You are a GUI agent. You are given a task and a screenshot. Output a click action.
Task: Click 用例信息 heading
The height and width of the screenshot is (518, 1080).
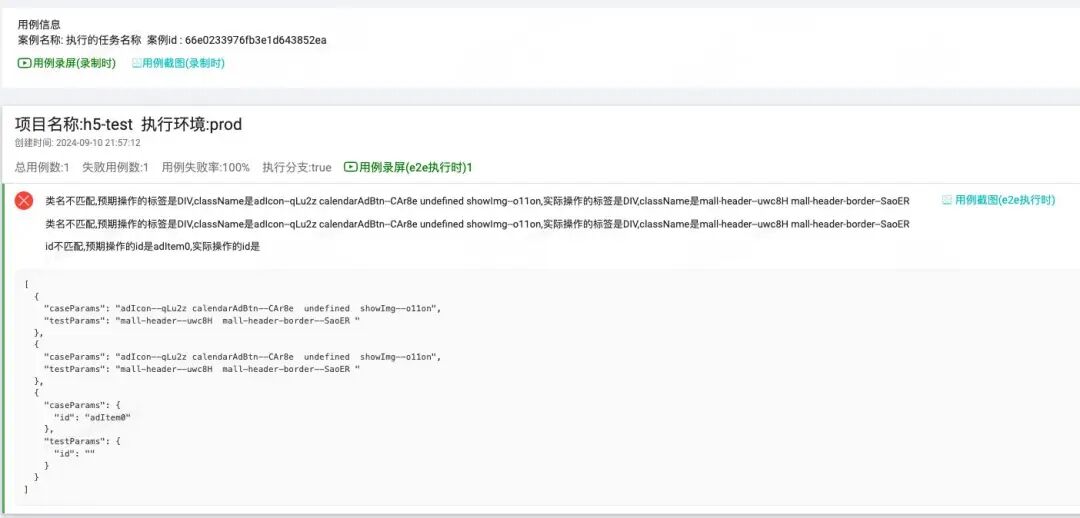pos(39,25)
